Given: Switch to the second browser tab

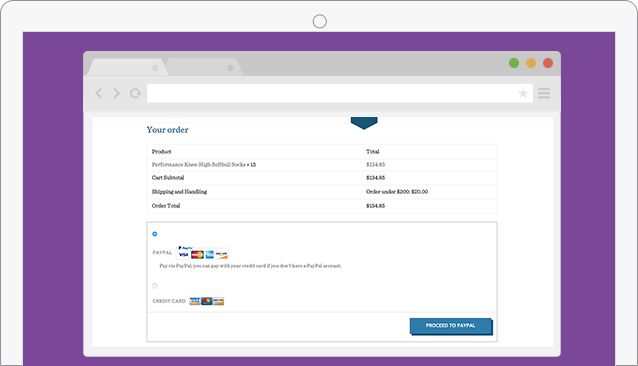Looking at the screenshot, I should pyautogui.click(x=203, y=67).
